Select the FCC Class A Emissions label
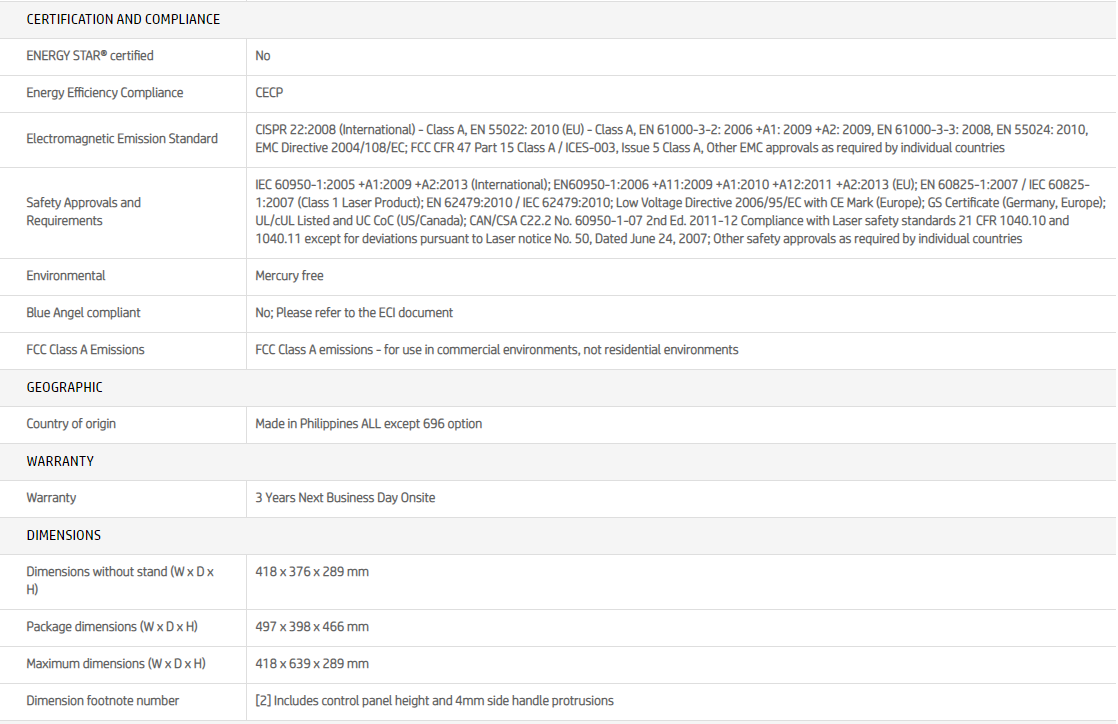Screen dimensions: 1118x724 (85, 350)
